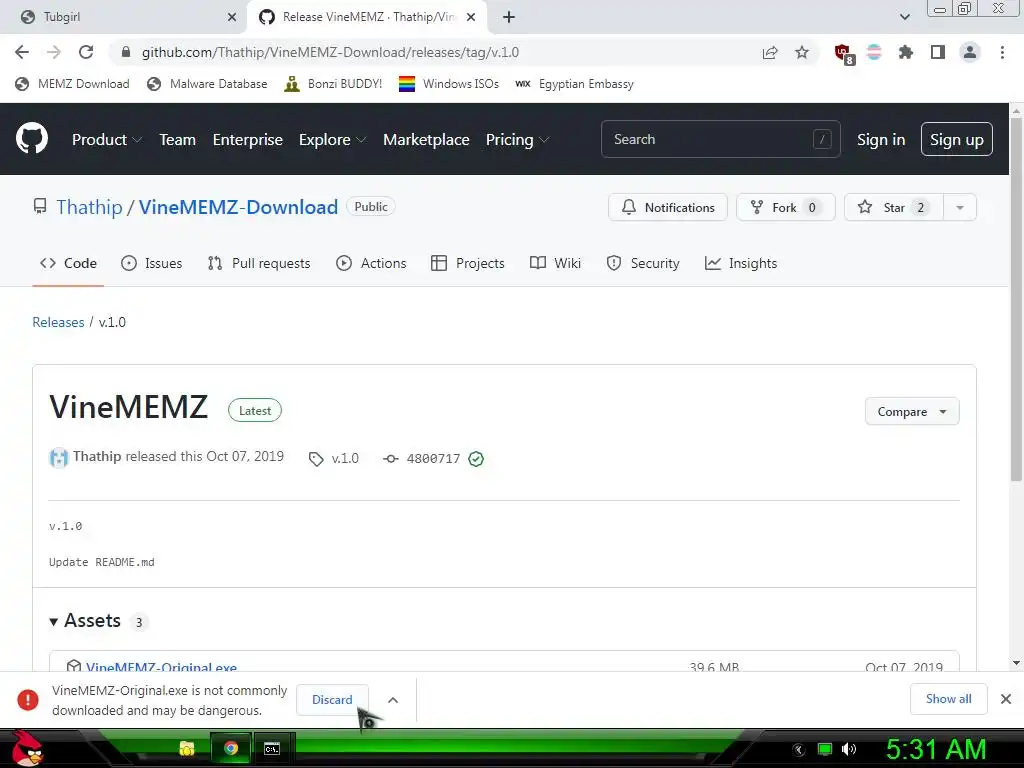
Task: Click the browser forward arrow
Action: coord(54,52)
